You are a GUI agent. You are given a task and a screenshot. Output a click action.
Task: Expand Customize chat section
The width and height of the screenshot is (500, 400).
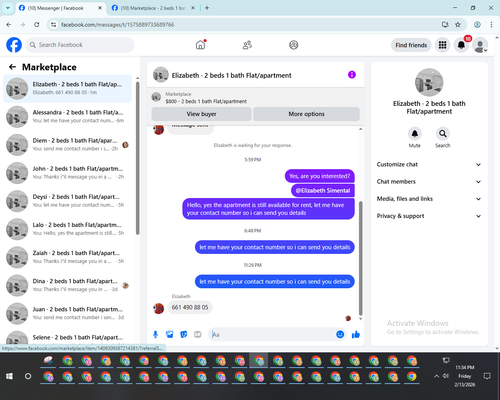pyautogui.click(x=429, y=164)
